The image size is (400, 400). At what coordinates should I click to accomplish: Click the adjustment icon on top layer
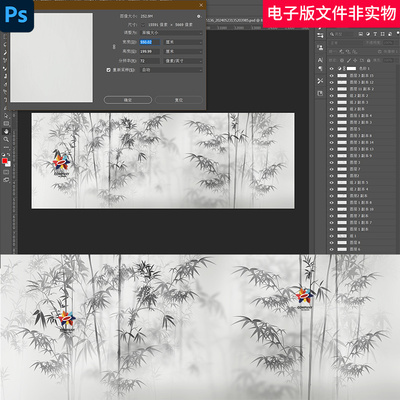(x=339, y=68)
